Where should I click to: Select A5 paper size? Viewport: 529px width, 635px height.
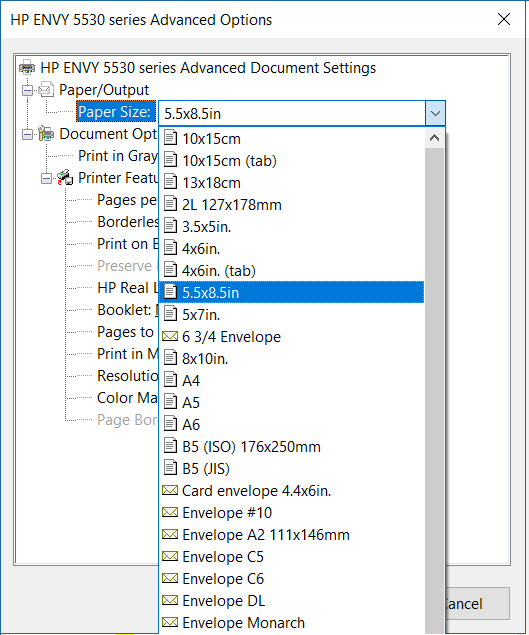point(292,403)
